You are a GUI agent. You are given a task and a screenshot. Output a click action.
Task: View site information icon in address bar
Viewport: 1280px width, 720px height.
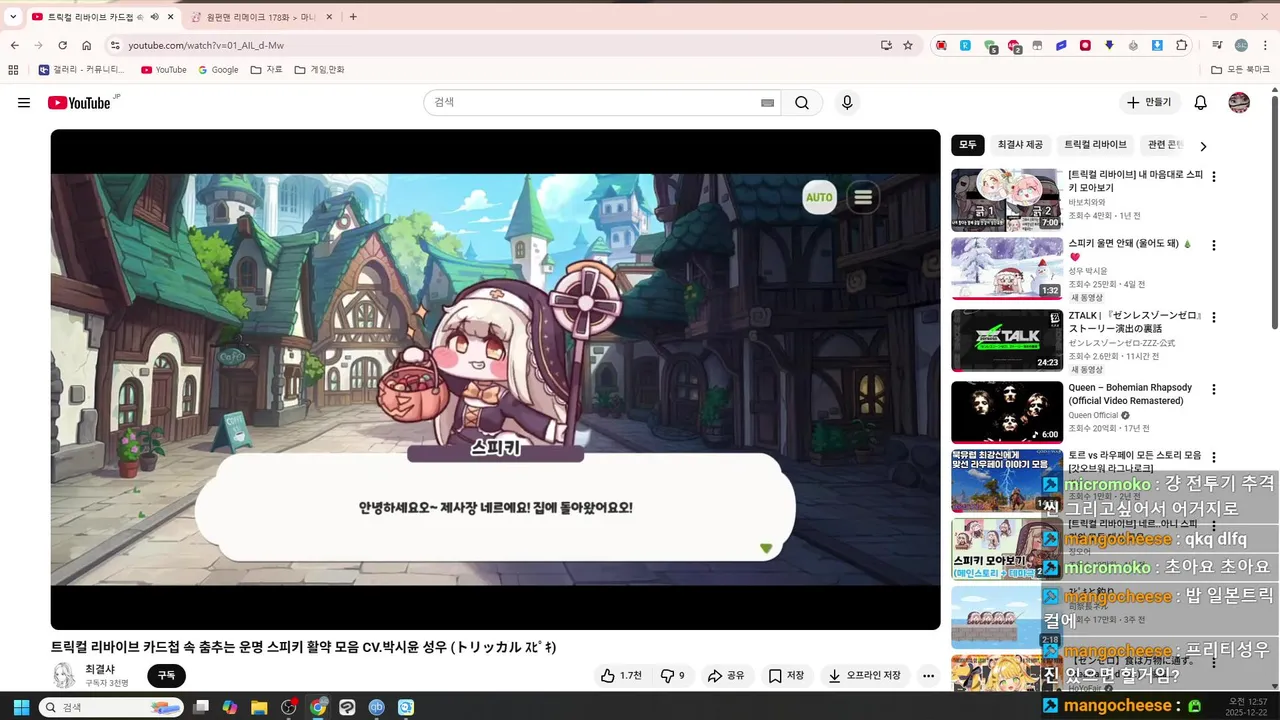click(x=115, y=45)
